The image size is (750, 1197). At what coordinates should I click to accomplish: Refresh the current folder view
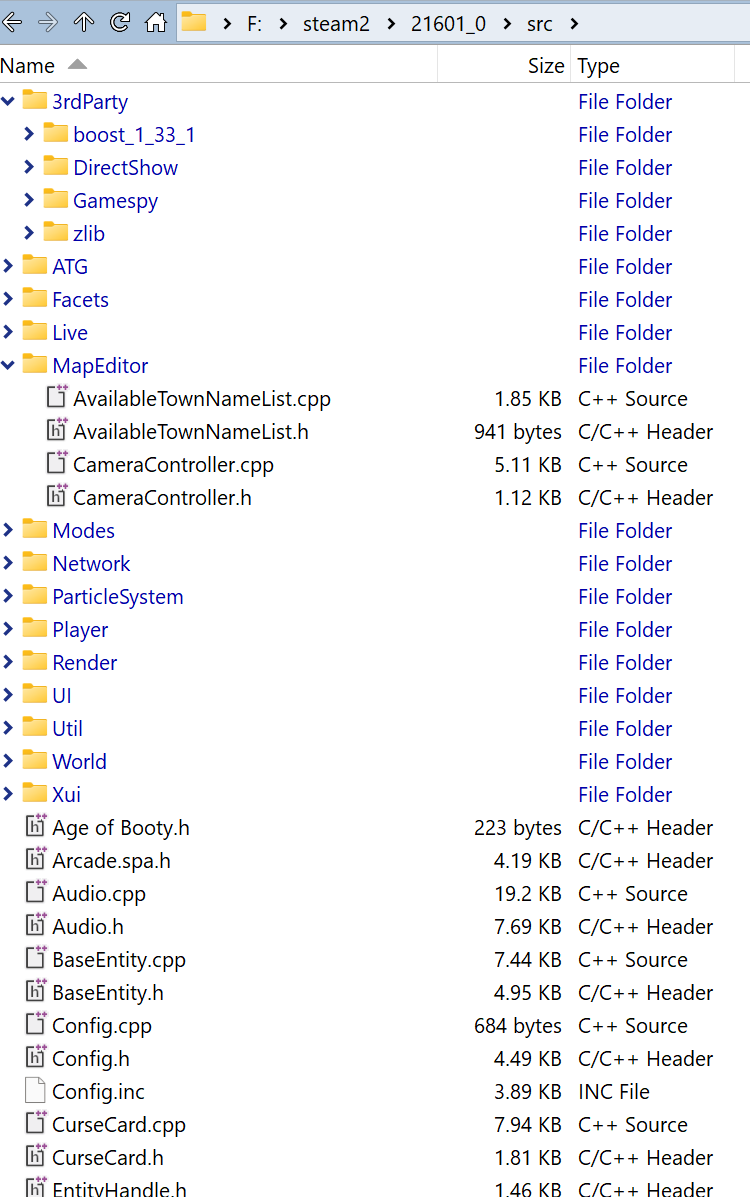119,23
